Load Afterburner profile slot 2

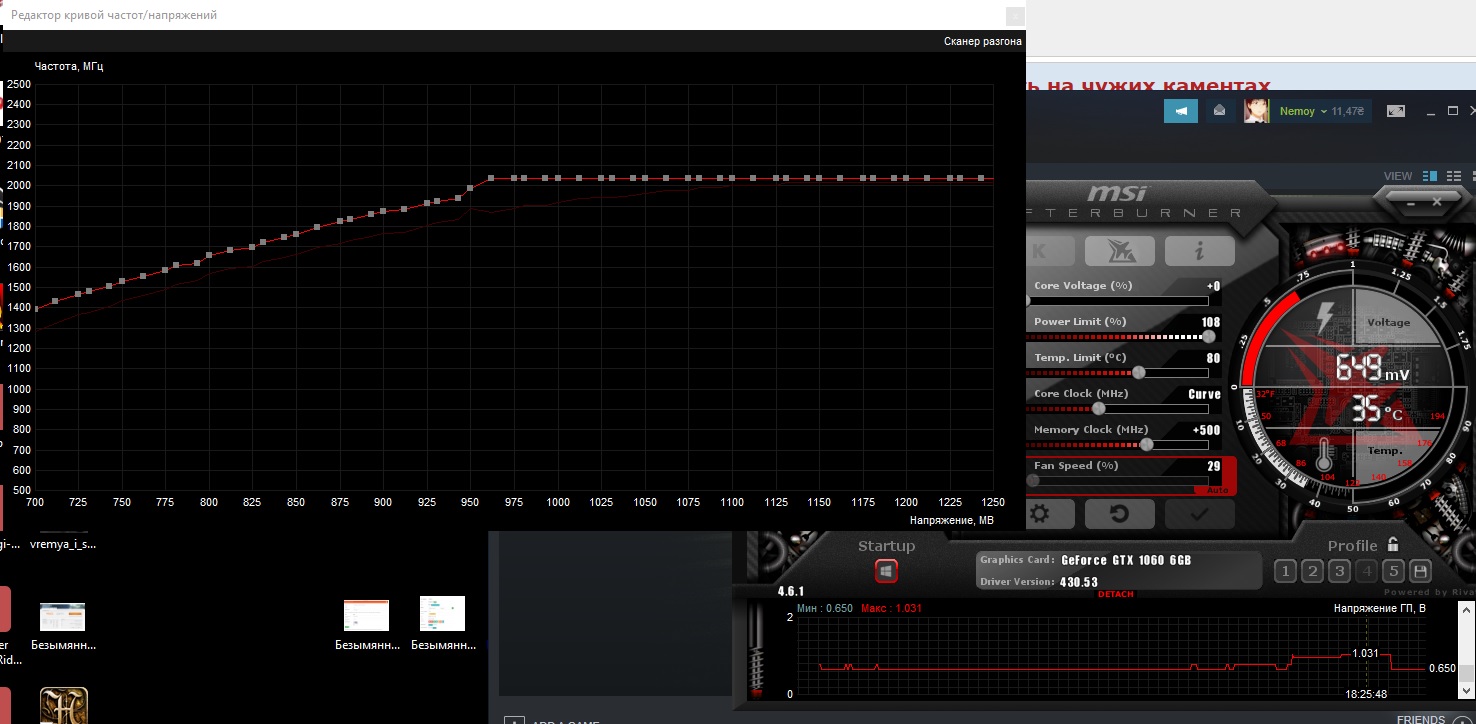1312,572
